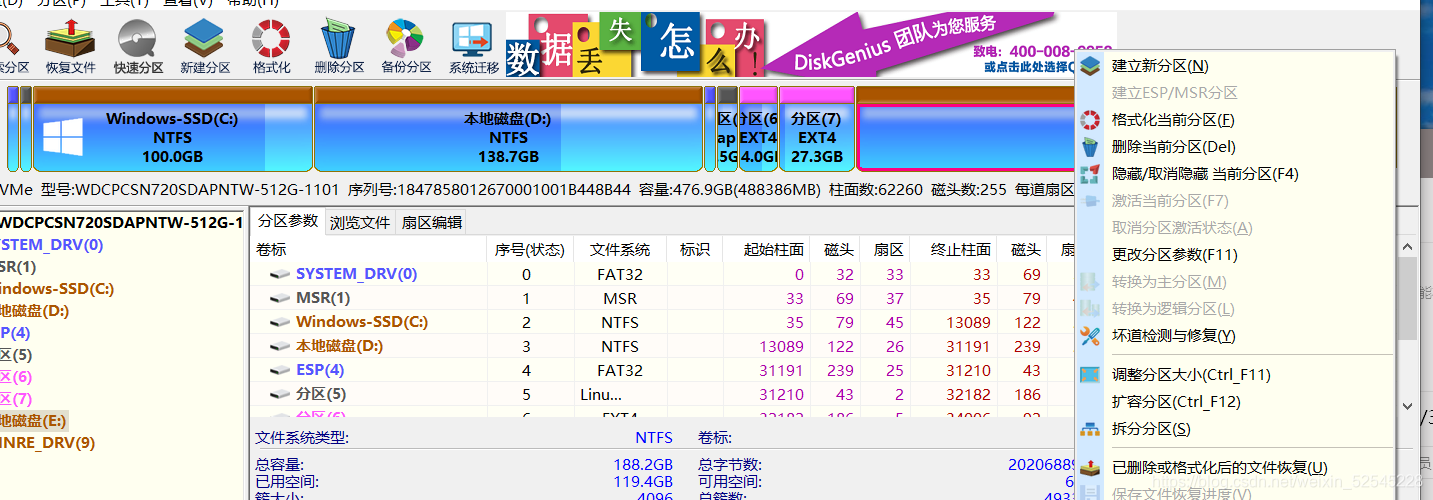The width and height of the screenshot is (1433, 500).
Task: Open the 扇区编辑 tab
Action: (431, 222)
